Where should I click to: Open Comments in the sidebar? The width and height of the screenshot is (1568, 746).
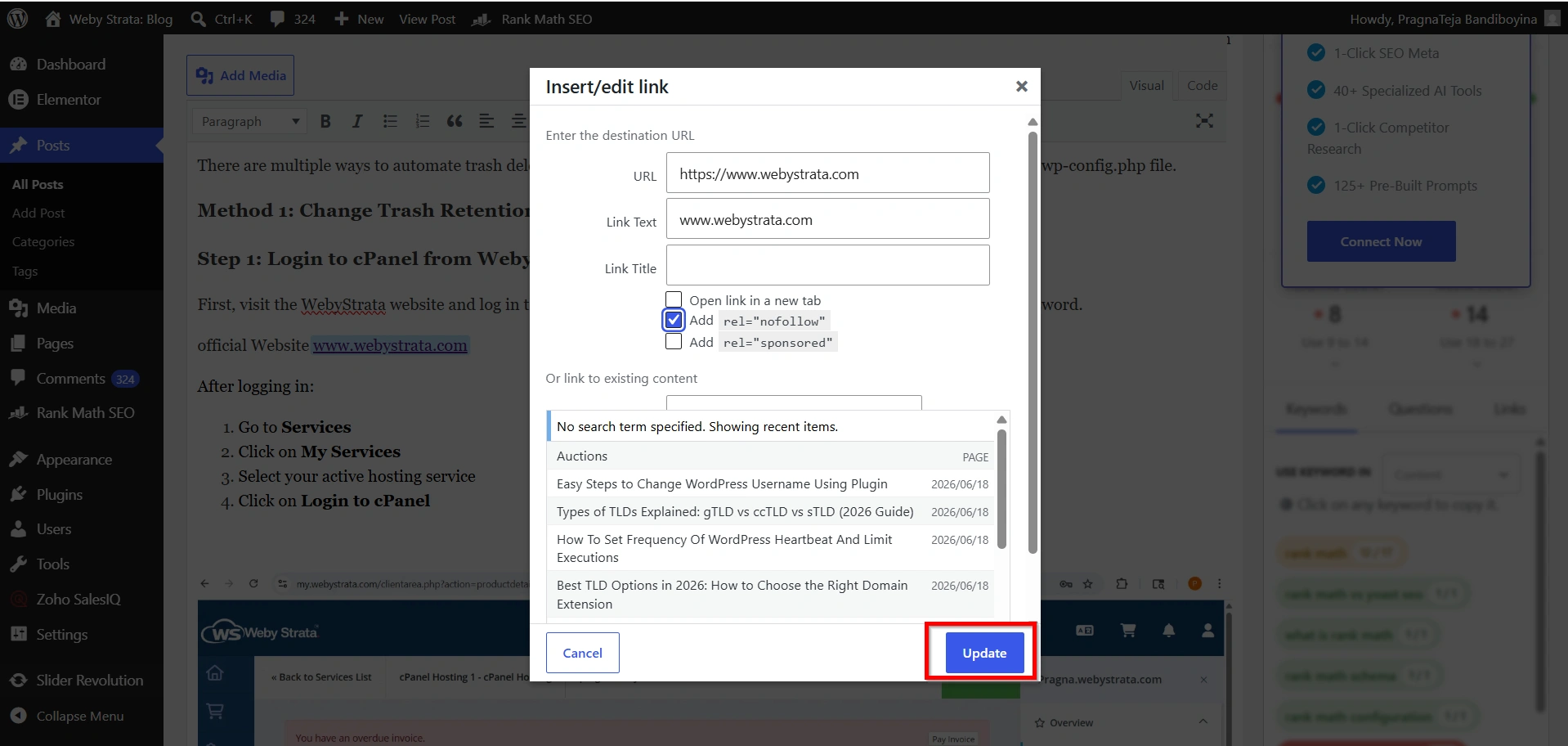[71, 379]
